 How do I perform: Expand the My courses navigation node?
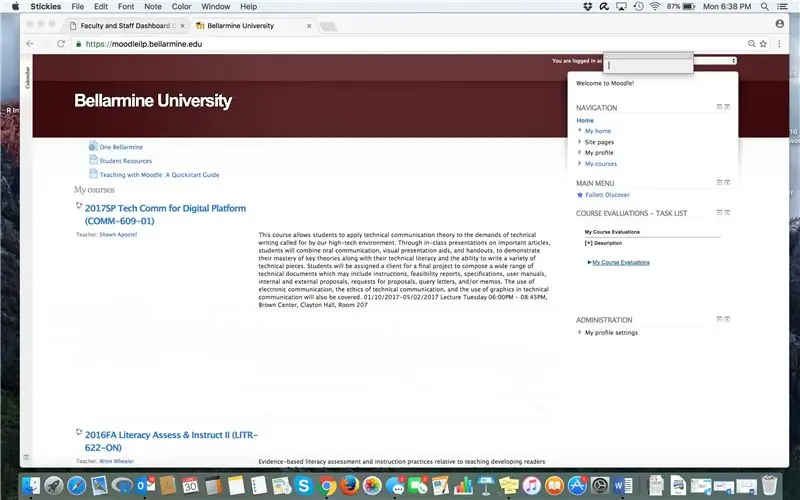[580, 164]
